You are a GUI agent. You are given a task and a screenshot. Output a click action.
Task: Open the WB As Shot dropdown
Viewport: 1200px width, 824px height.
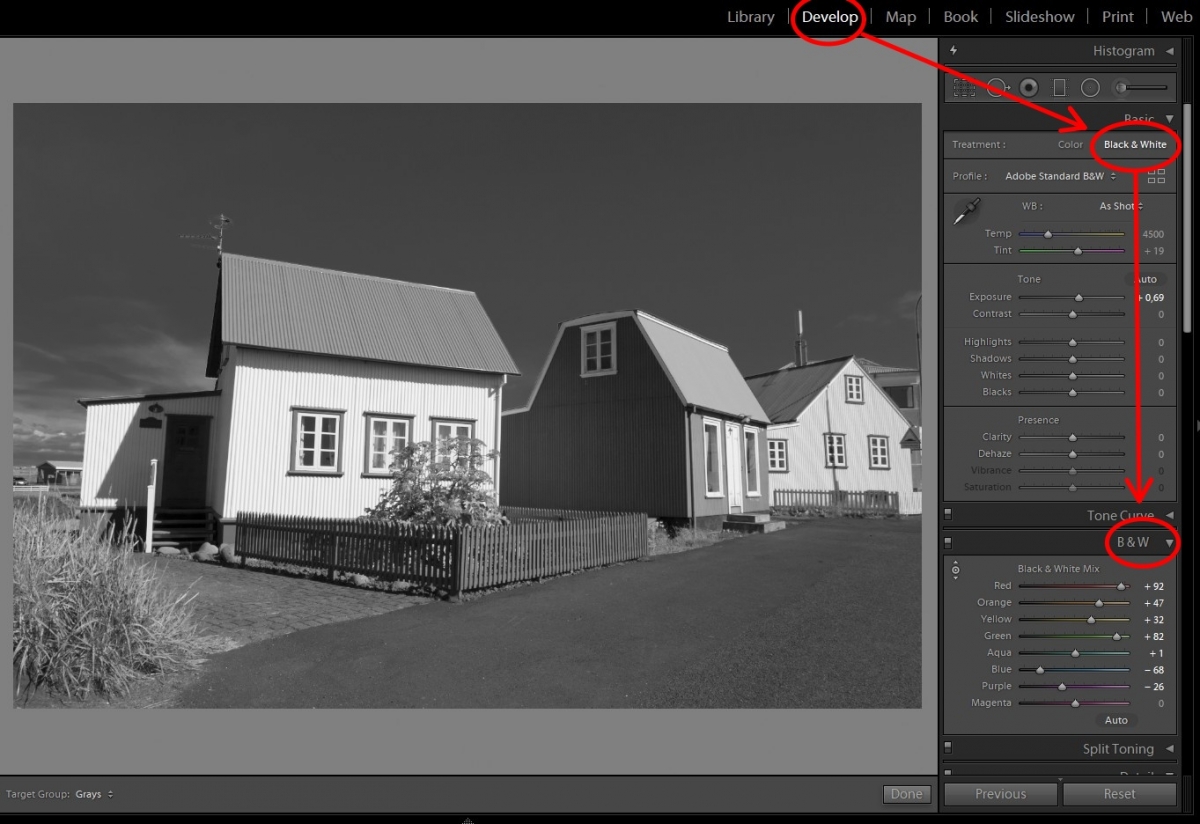pos(1120,206)
